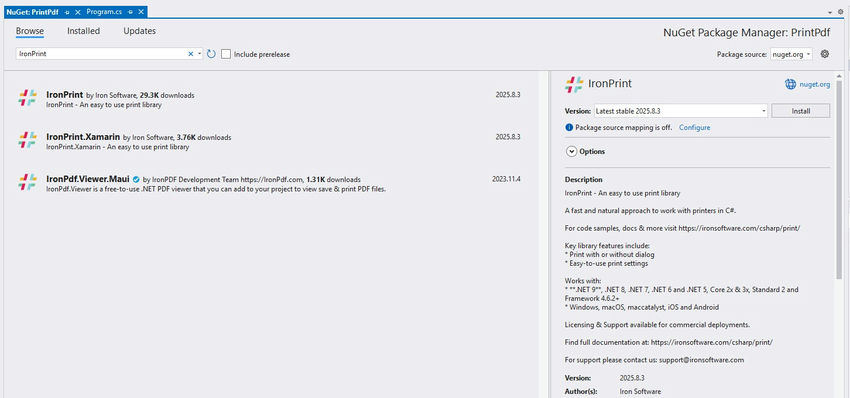Expand the Options section
This screenshot has height=398, width=850.
pyautogui.click(x=571, y=152)
